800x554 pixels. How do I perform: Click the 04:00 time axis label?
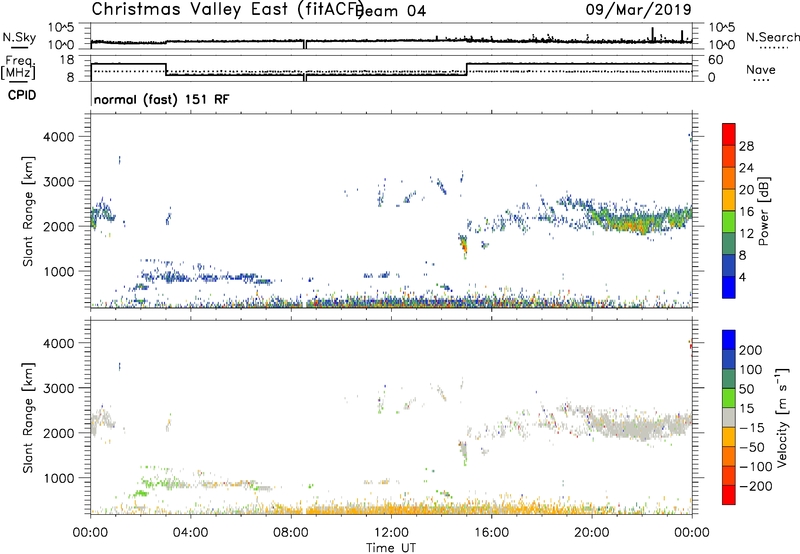click(191, 533)
